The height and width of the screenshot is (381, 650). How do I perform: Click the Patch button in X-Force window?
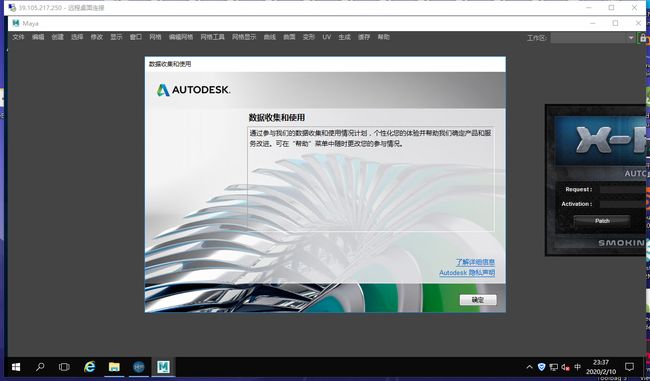(x=602, y=221)
